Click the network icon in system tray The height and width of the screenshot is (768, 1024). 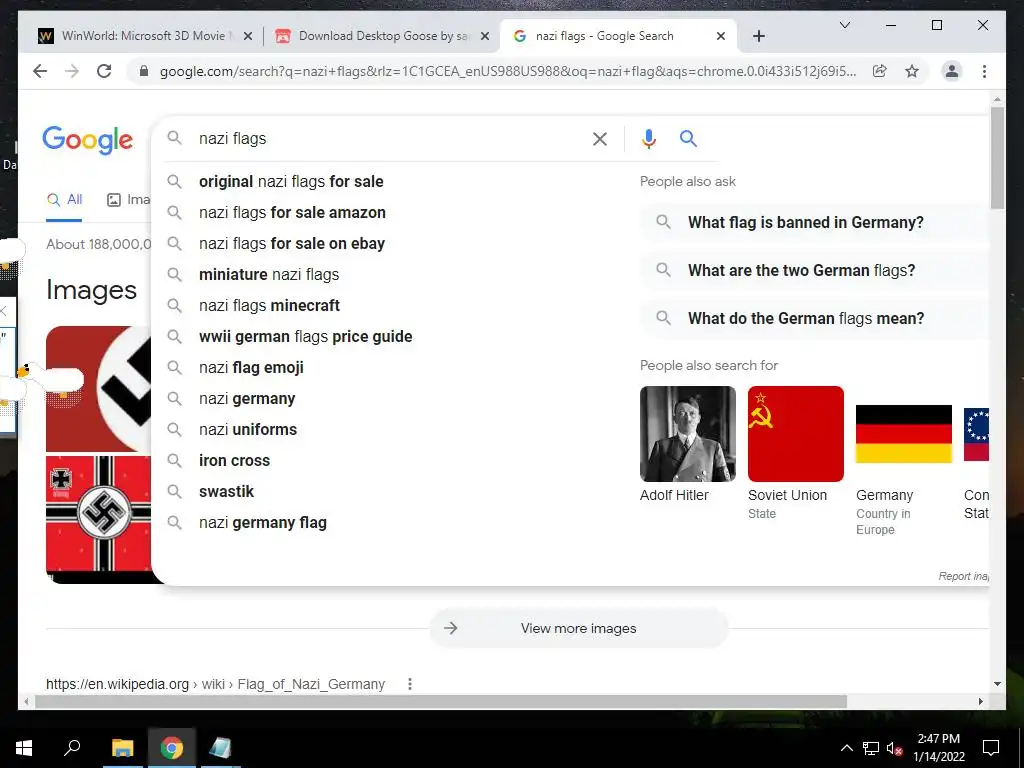871,748
